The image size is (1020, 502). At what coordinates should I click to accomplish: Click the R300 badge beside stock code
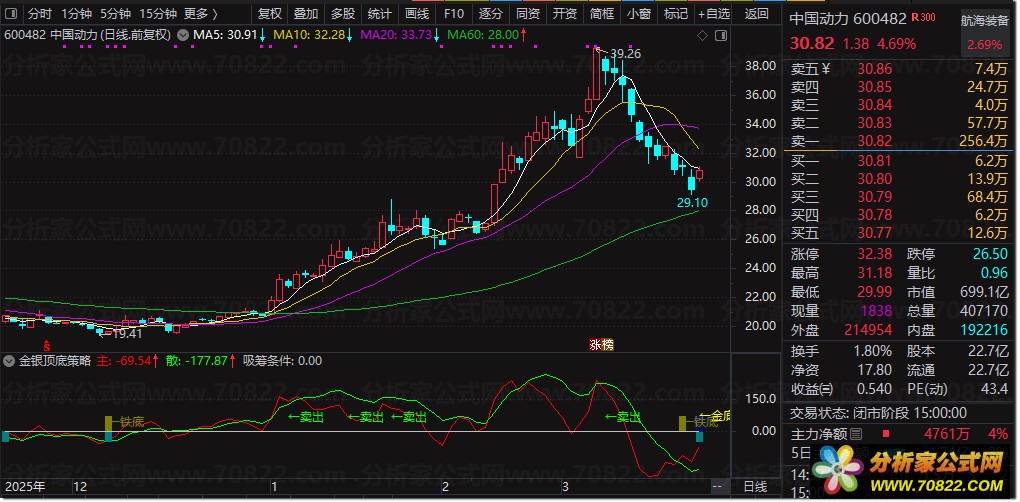(x=924, y=18)
